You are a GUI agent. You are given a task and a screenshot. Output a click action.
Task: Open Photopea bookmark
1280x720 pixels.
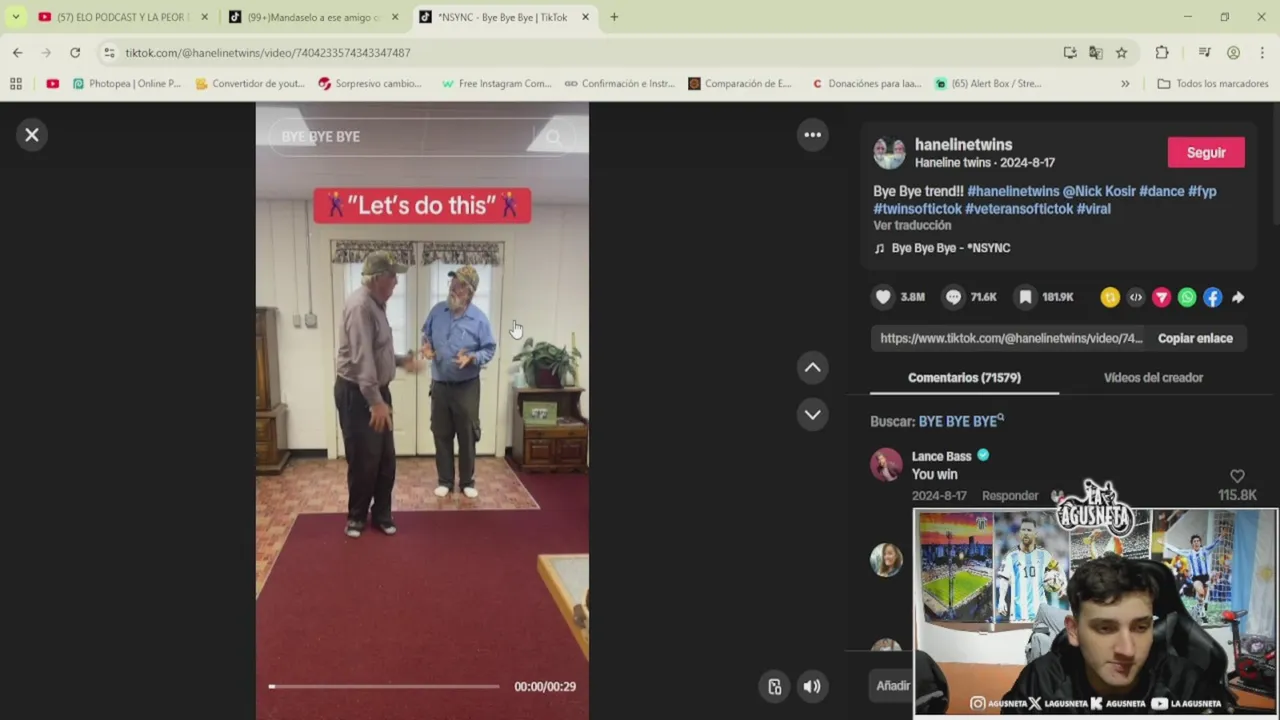coord(127,84)
